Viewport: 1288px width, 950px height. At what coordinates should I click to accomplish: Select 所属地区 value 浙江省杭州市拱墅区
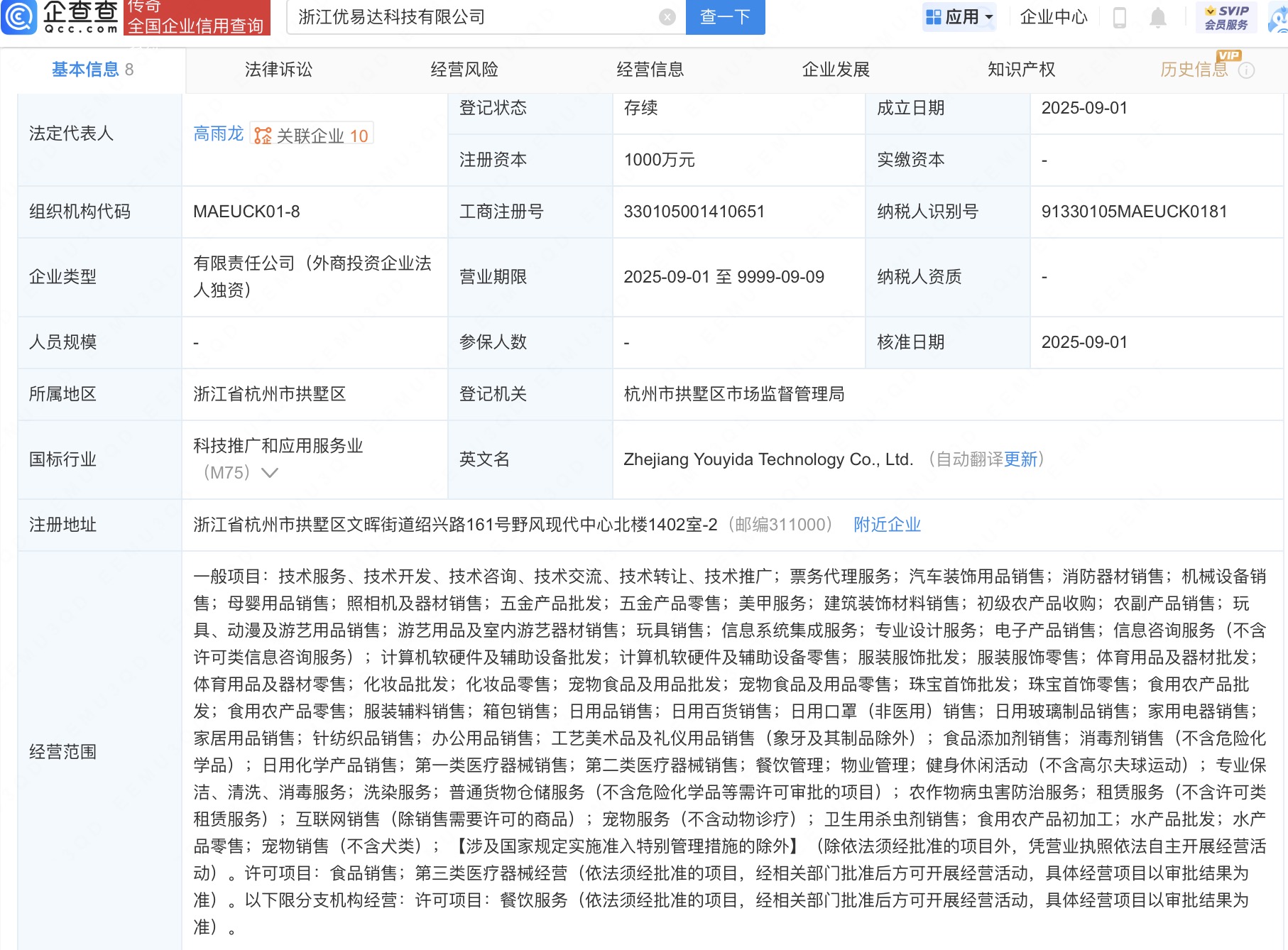[269, 394]
